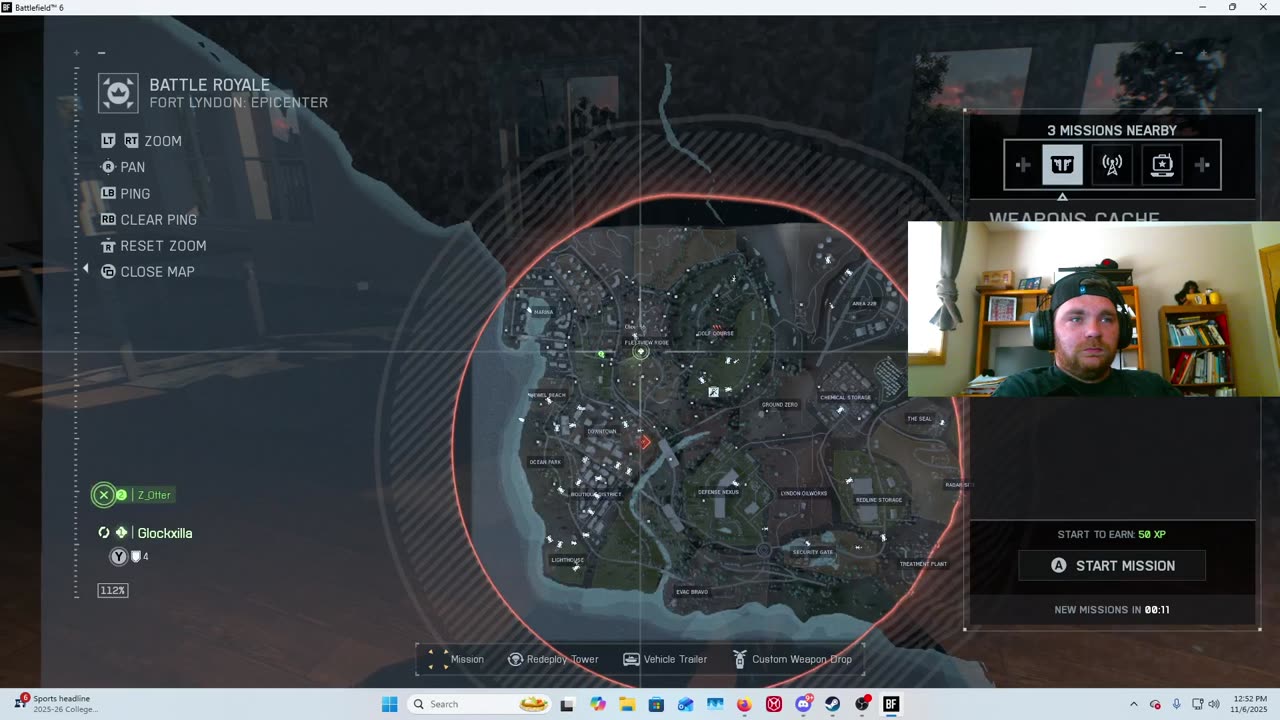1280x720 pixels.
Task: Click player name Glockxilla
Action: [x=165, y=533]
